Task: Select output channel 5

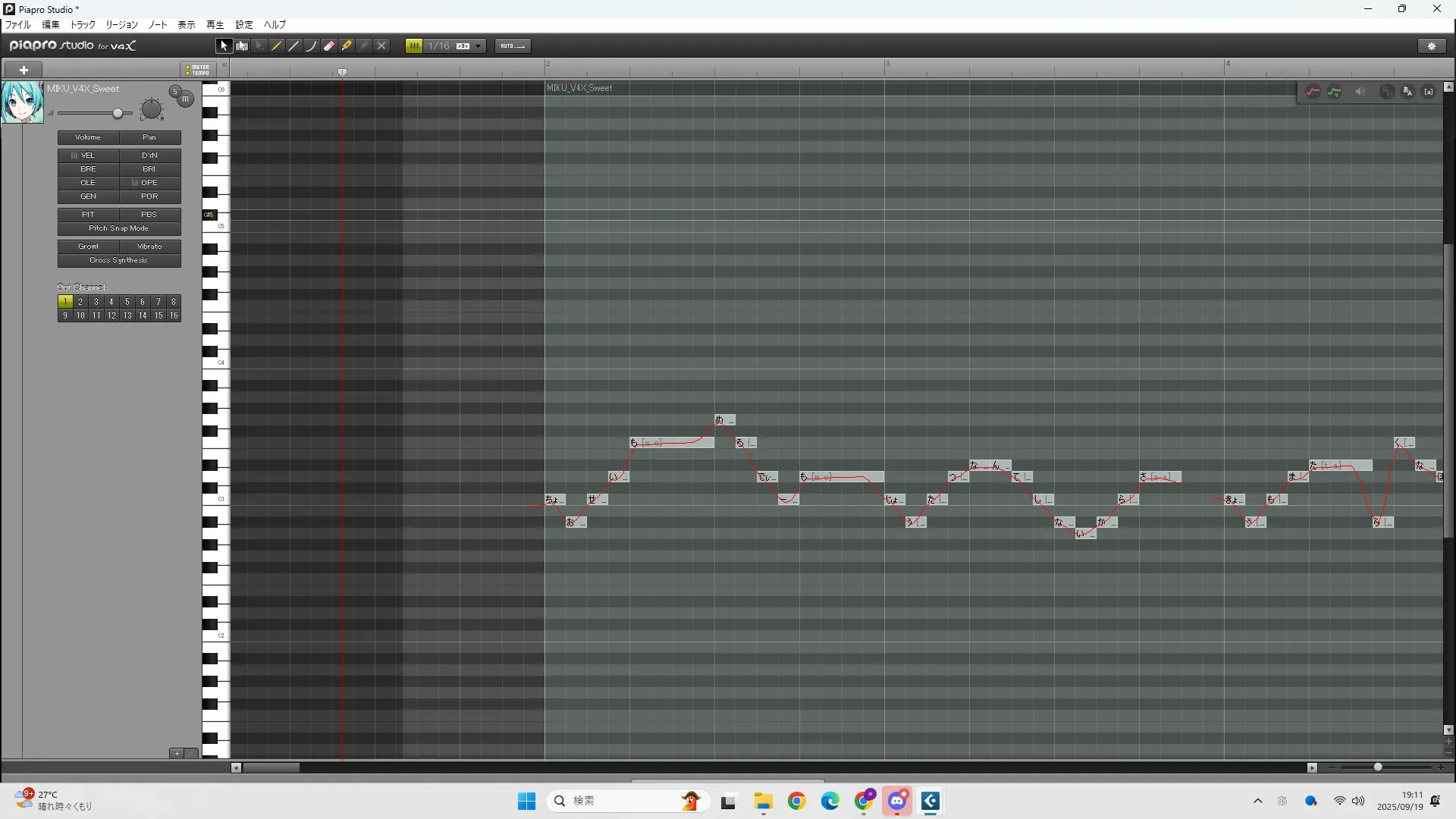Action: [127, 302]
